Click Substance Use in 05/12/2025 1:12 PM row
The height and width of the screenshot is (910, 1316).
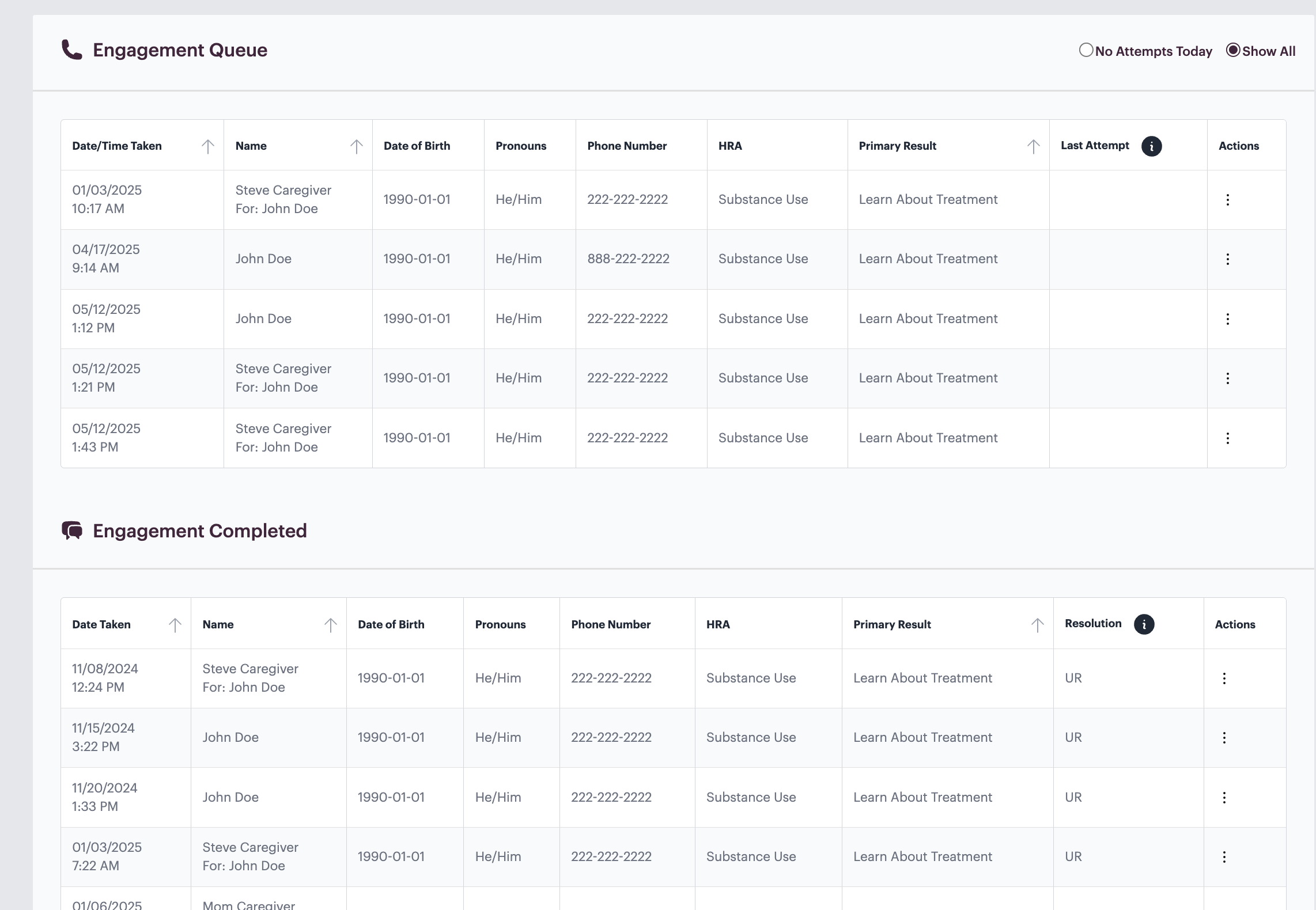[x=763, y=319]
